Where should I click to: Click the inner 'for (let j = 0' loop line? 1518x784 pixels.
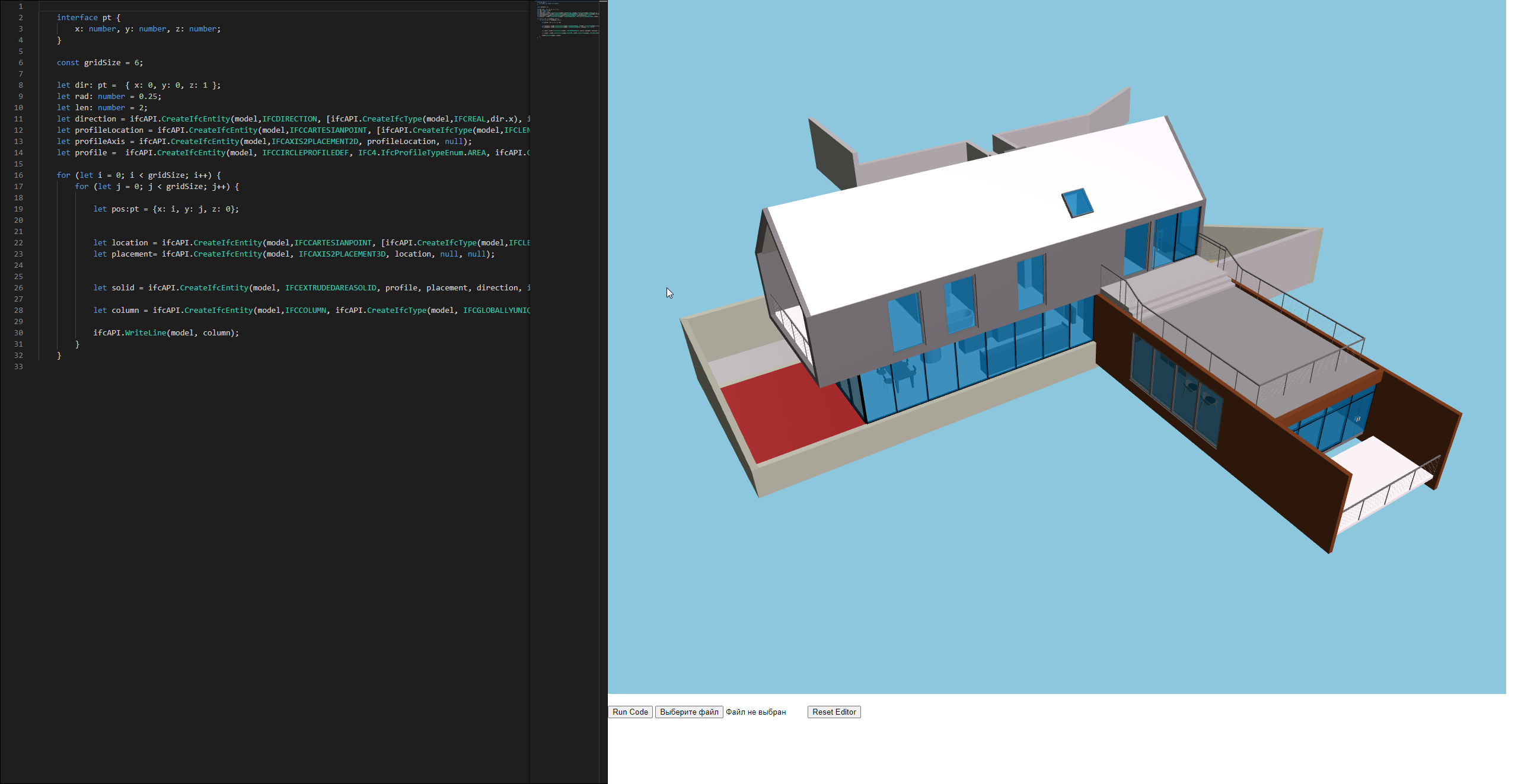click(157, 187)
